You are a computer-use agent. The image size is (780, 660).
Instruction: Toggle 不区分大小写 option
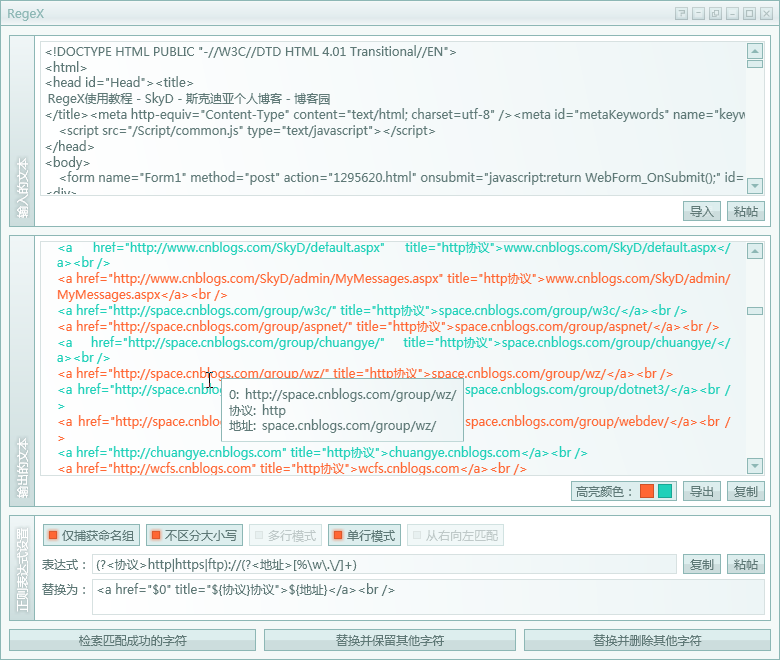point(195,535)
